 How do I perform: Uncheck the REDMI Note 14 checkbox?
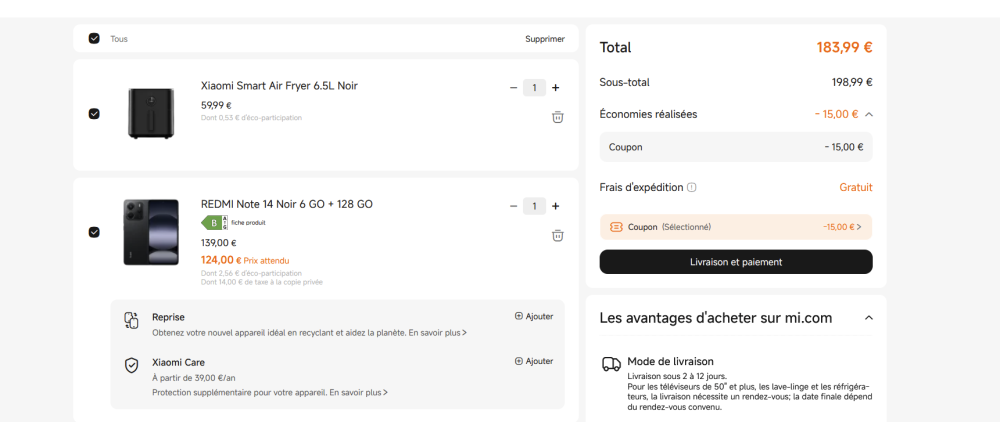point(94,232)
